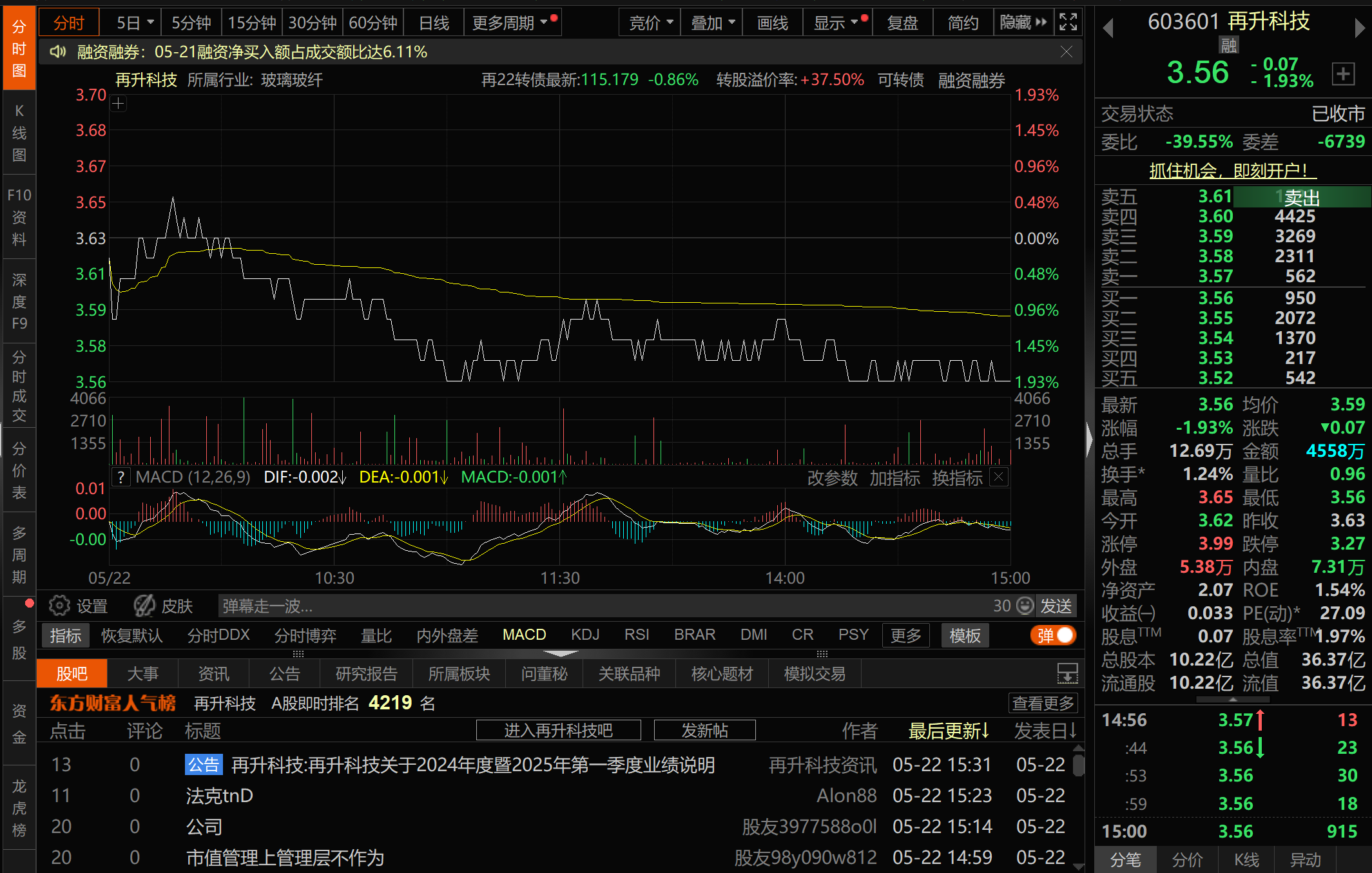This screenshot has height=873, width=1372.
Task: Toggle the 画线 drawing tools
Action: (x=773, y=23)
